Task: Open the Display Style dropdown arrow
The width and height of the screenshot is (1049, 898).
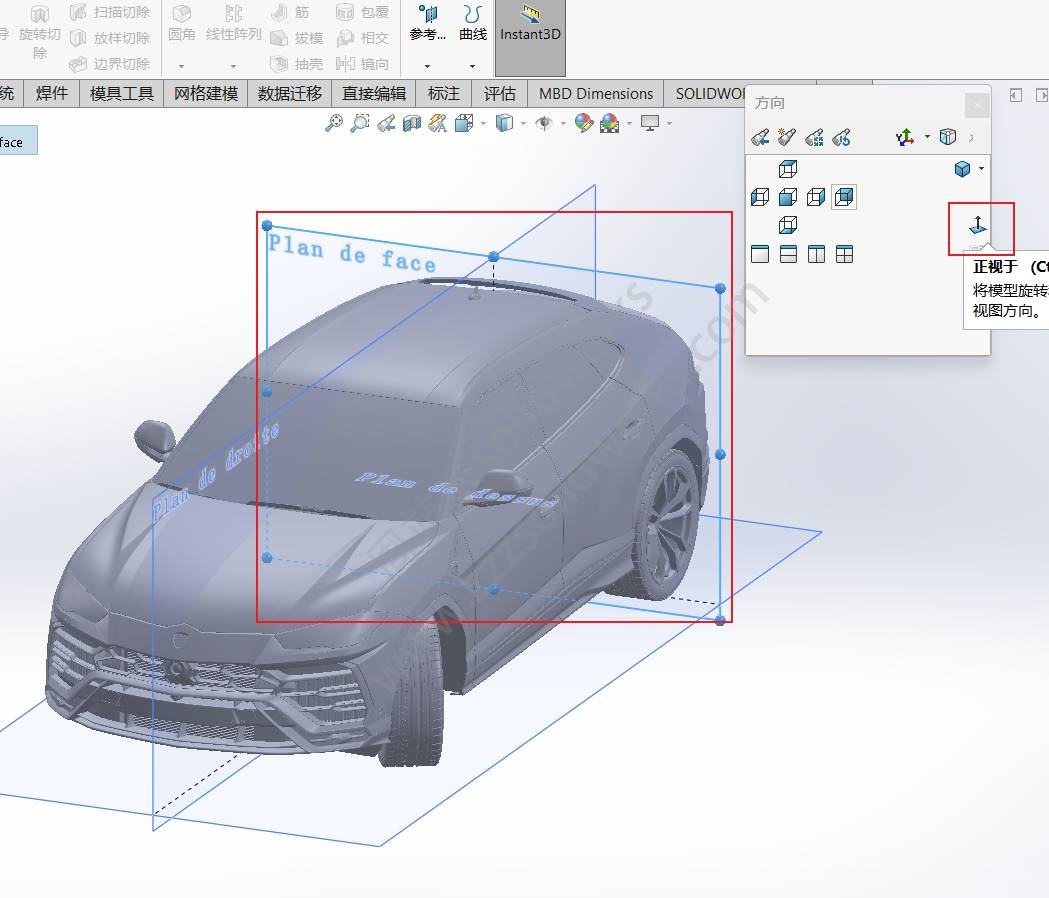Action: point(523,124)
